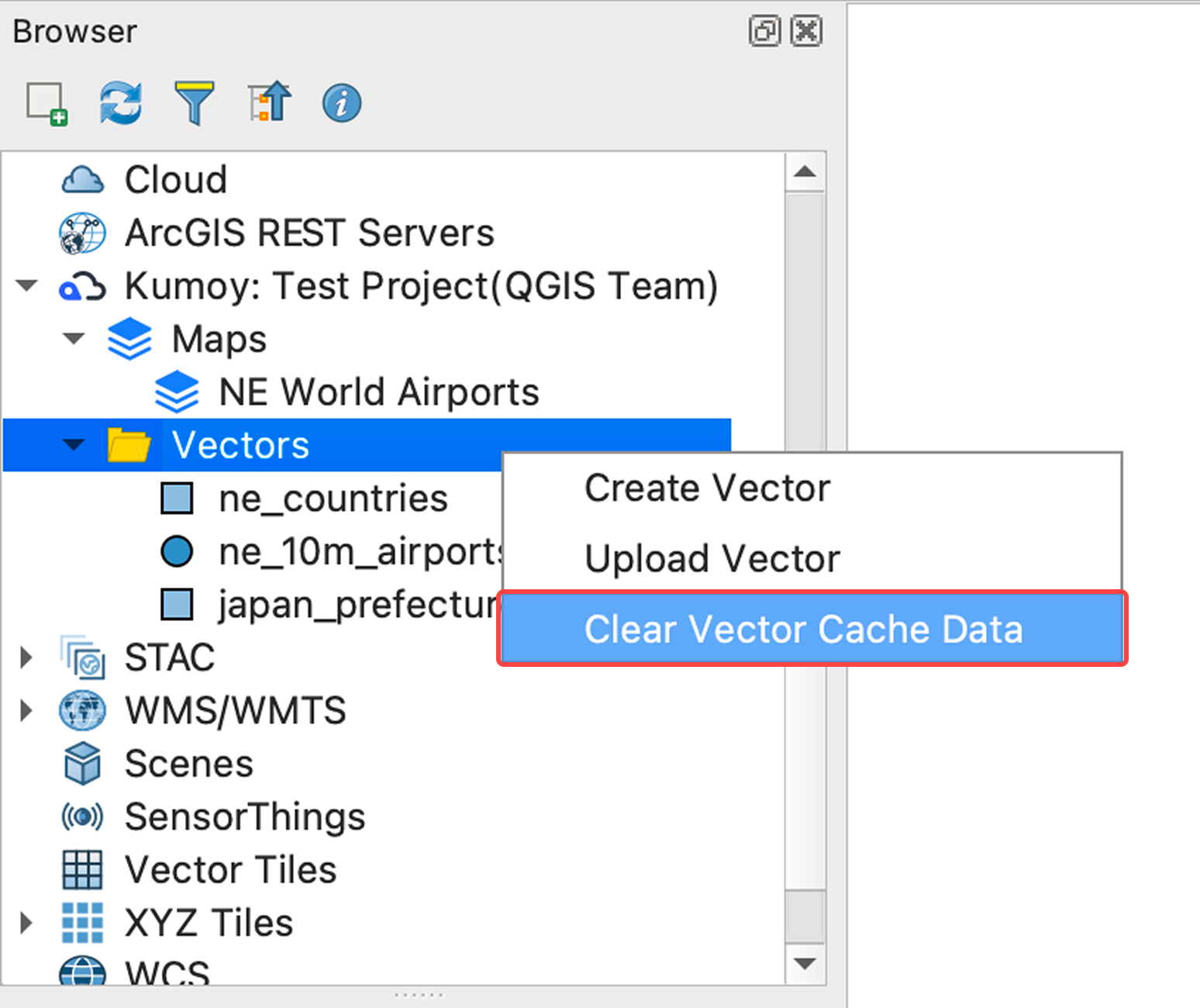Click the Add Selected Layers icon
The height and width of the screenshot is (1008, 1200).
[x=47, y=102]
